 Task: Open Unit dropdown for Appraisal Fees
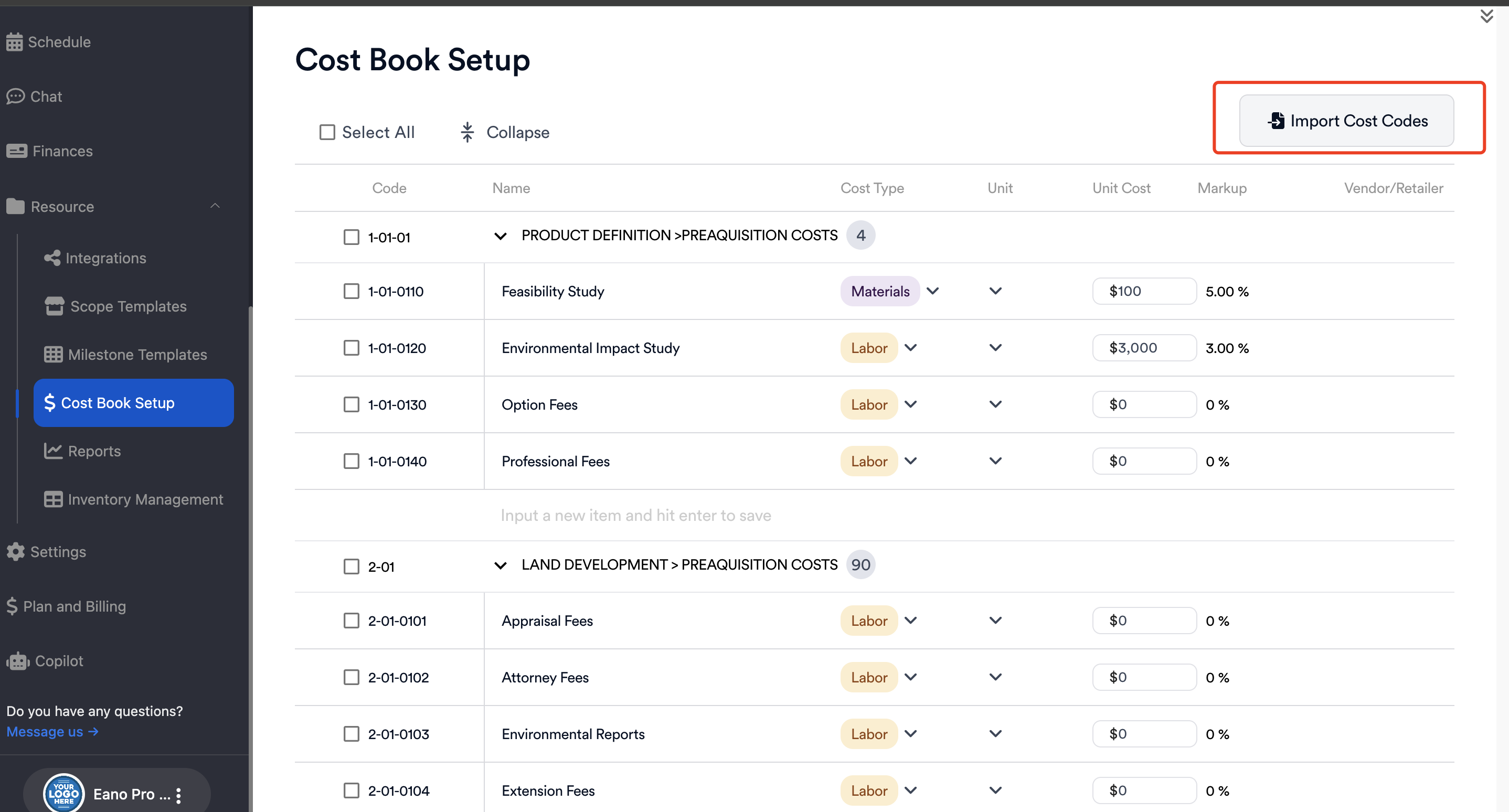tap(995, 621)
